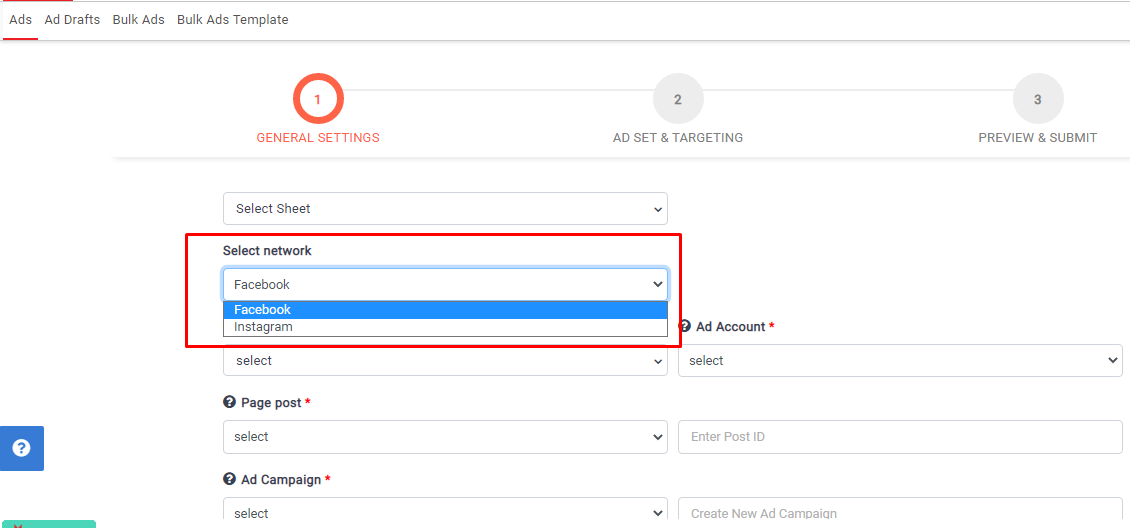Click the blue help question mark button
Image resolution: width=1130 pixels, height=528 pixels.
(x=22, y=448)
